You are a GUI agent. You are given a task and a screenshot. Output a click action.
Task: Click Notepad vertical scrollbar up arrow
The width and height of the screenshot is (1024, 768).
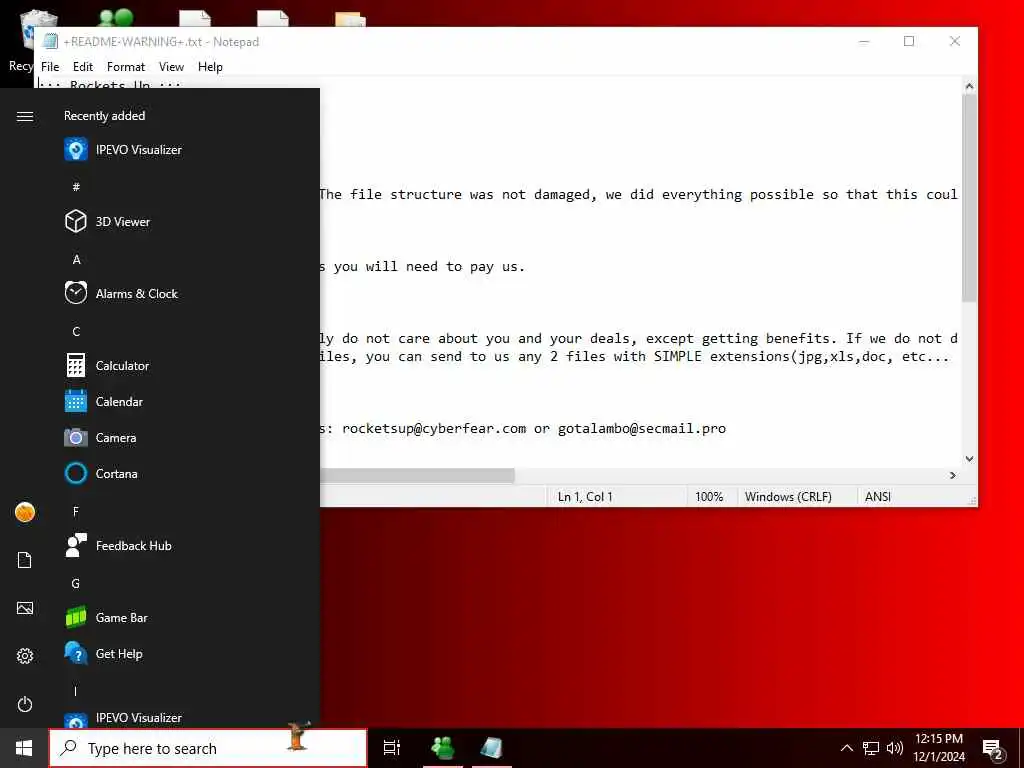969,86
